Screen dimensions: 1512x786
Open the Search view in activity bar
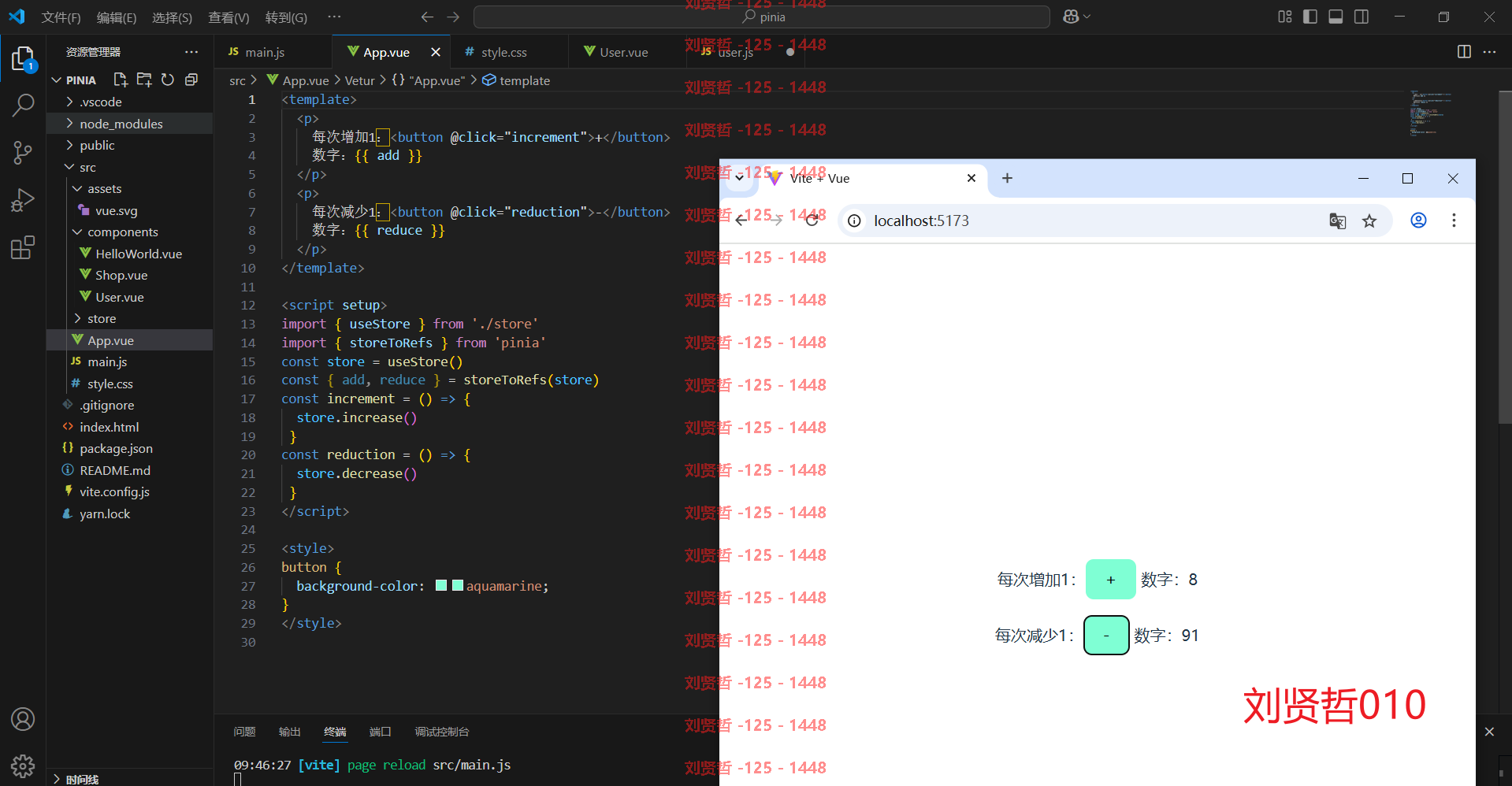[x=23, y=105]
